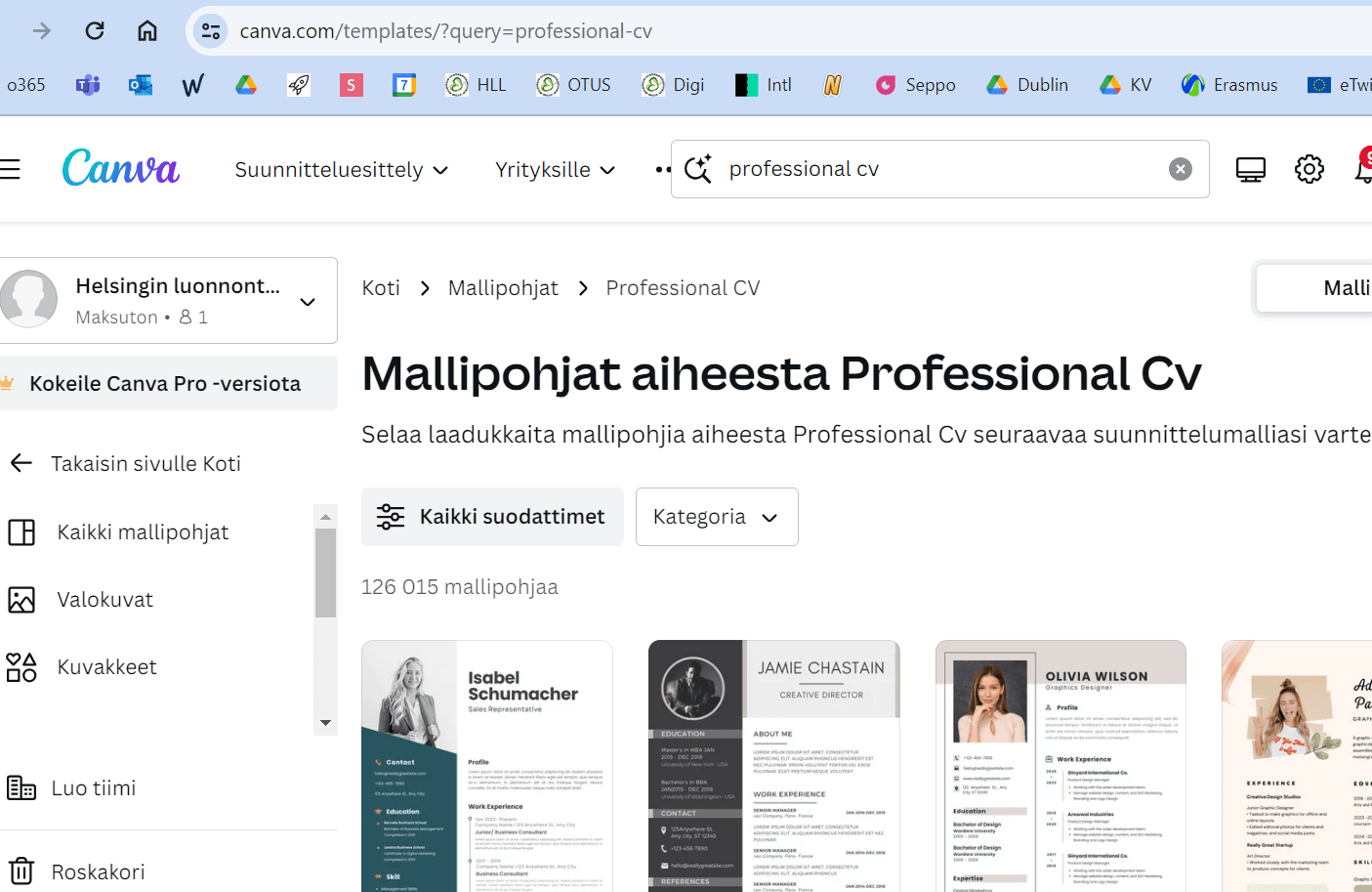Open the Kaikki suodattimet filters button
This screenshot has width=1372, height=892.
(x=492, y=517)
